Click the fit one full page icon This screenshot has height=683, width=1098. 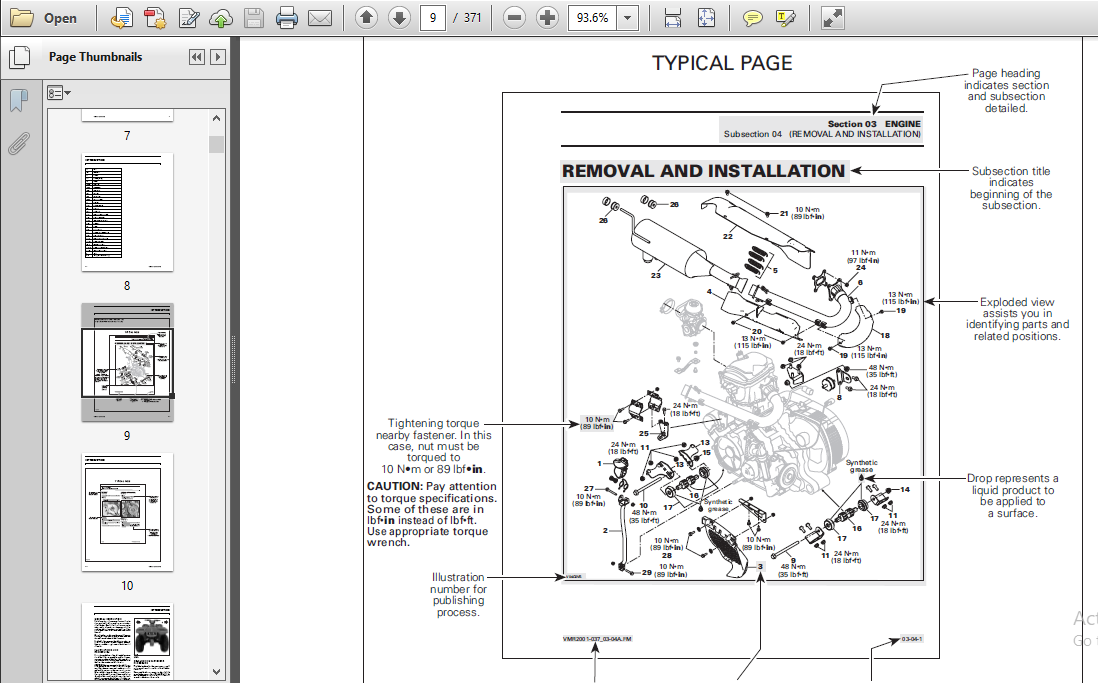pos(707,18)
